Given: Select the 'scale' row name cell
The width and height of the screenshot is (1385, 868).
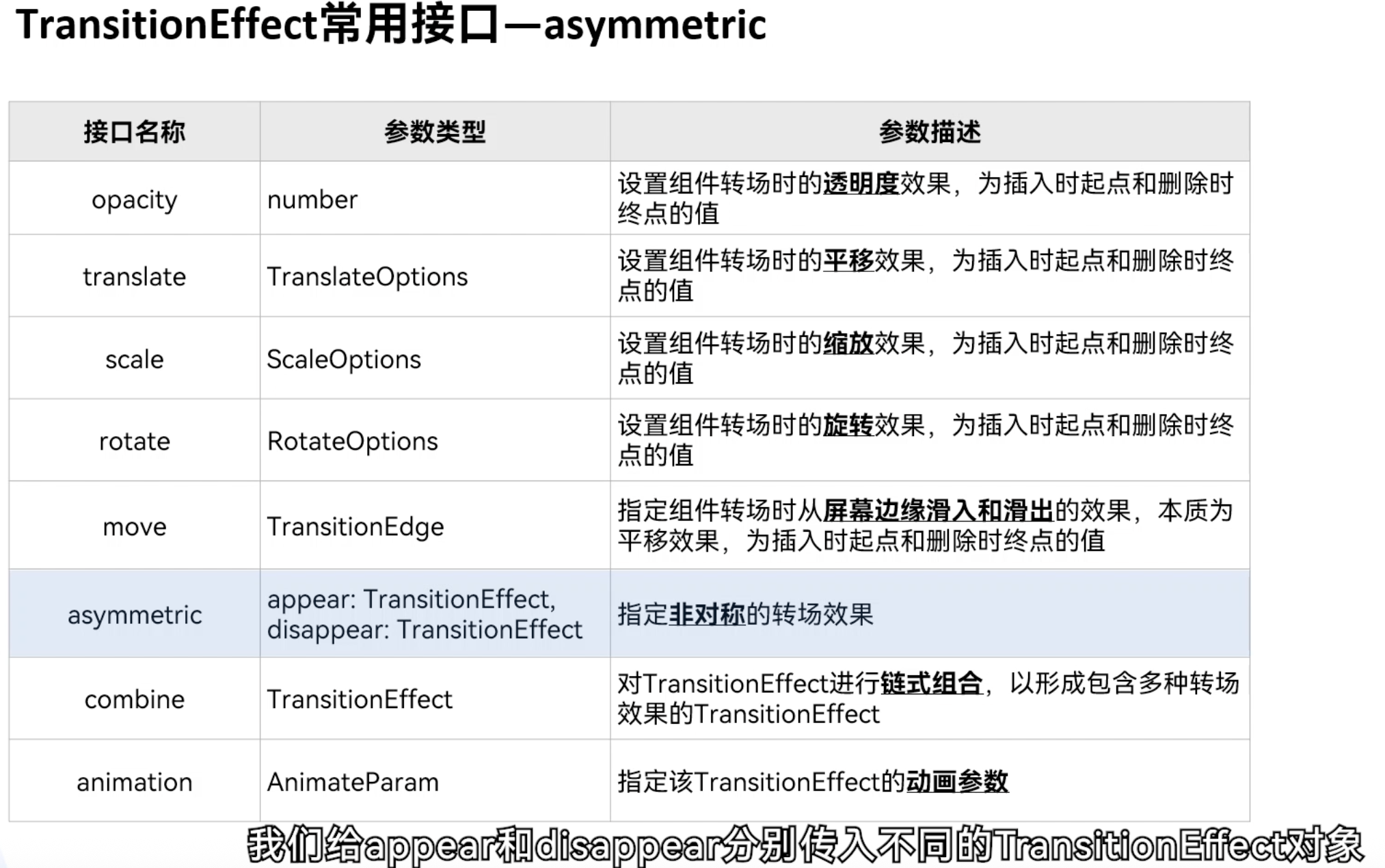Looking at the screenshot, I should (134, 360).
